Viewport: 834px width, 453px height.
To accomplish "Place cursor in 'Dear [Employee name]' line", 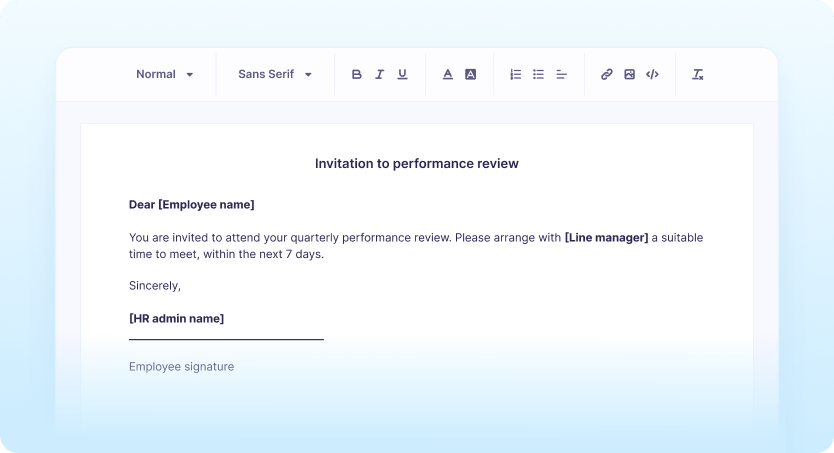I will [x=192, y=205].
